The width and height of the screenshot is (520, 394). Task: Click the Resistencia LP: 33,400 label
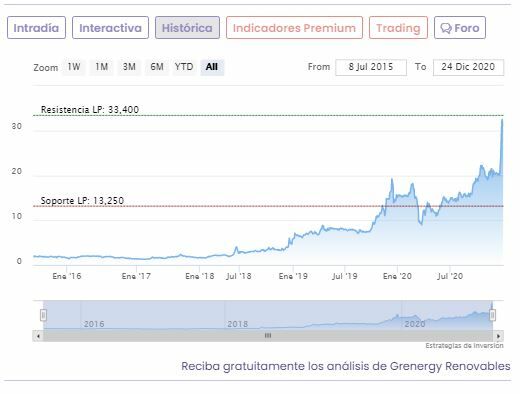click(x=90, y=110)
